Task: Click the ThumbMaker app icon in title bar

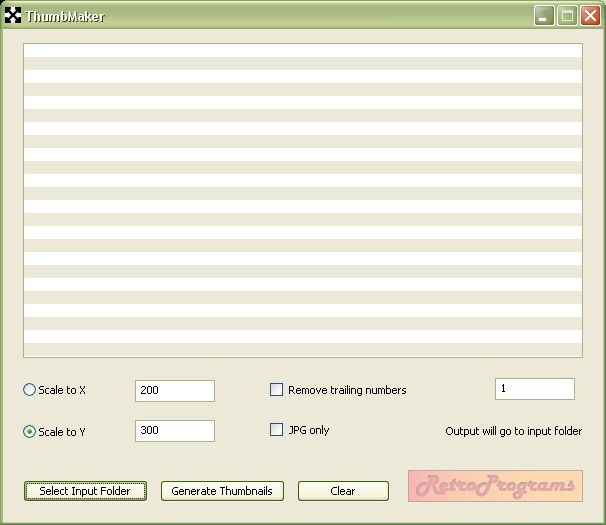Action: coord(13,16)
